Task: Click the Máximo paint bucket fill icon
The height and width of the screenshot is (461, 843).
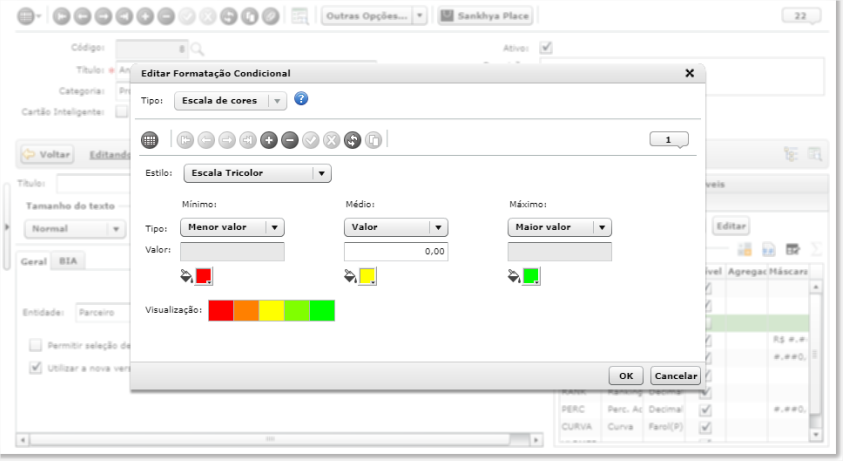Action: (513, 276)
